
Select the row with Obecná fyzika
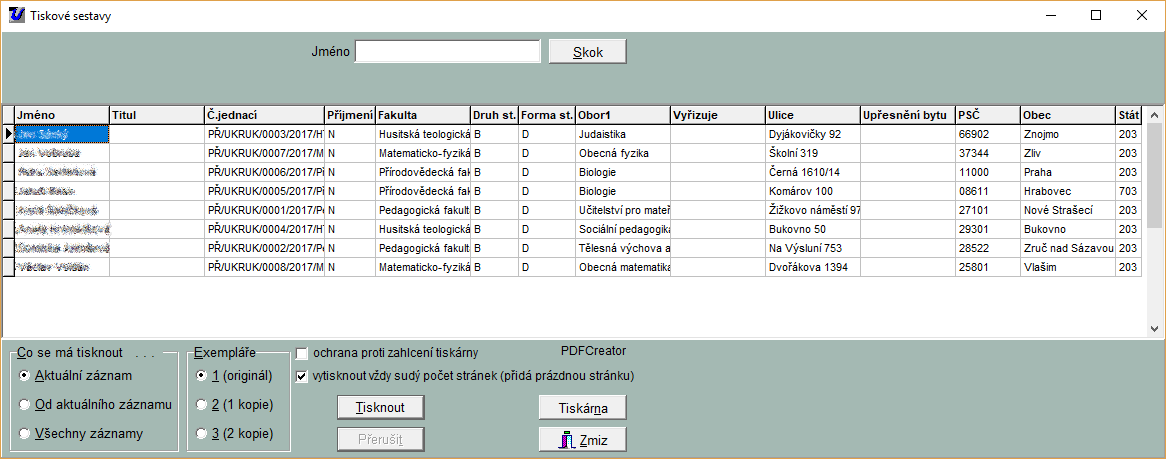point(621,153)
